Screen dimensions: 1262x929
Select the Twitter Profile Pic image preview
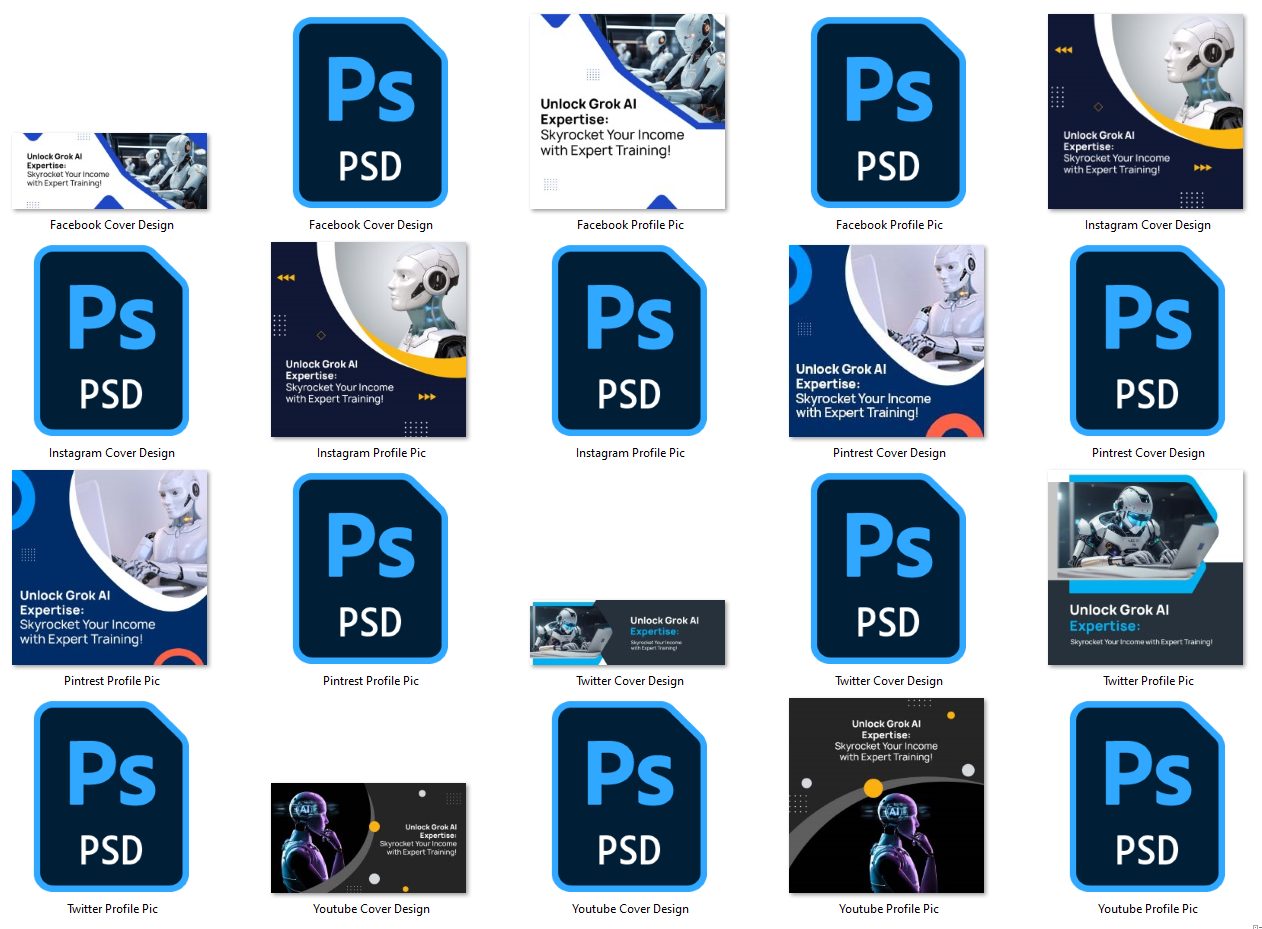[1146, 568]
